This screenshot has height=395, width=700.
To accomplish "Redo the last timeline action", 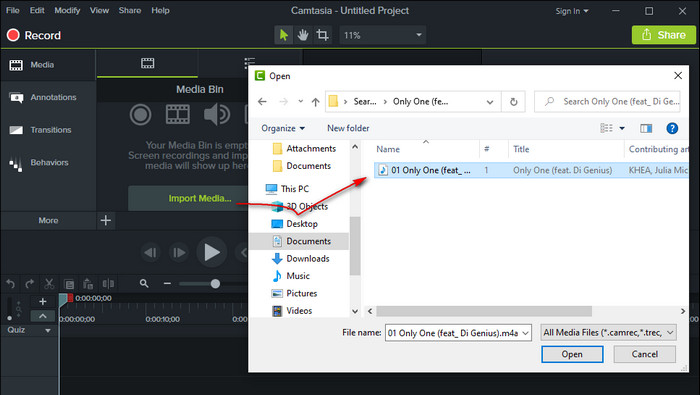I will coord(29,283).
